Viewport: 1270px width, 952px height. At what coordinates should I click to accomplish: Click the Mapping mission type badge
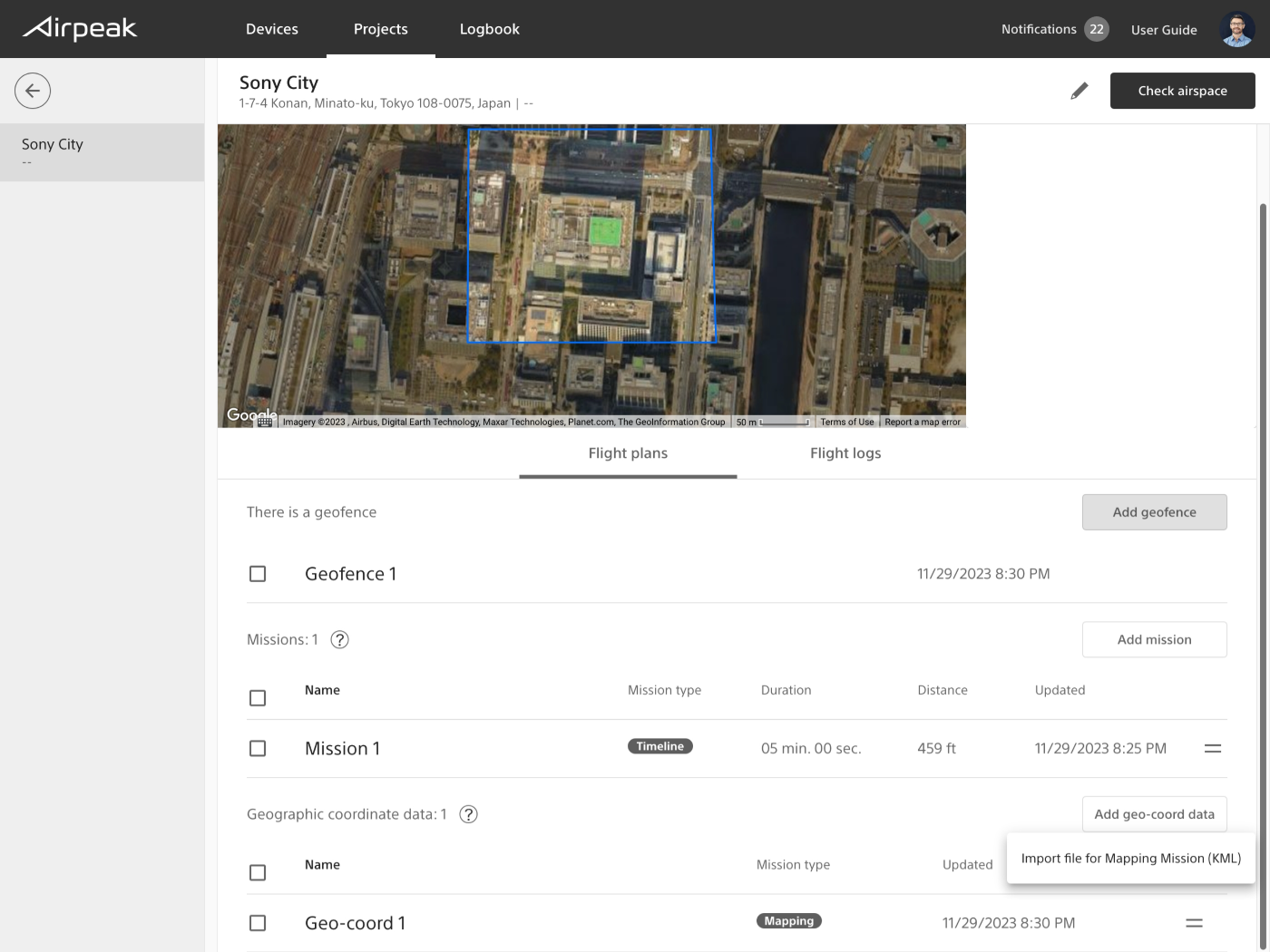click(x=789, y=921)
